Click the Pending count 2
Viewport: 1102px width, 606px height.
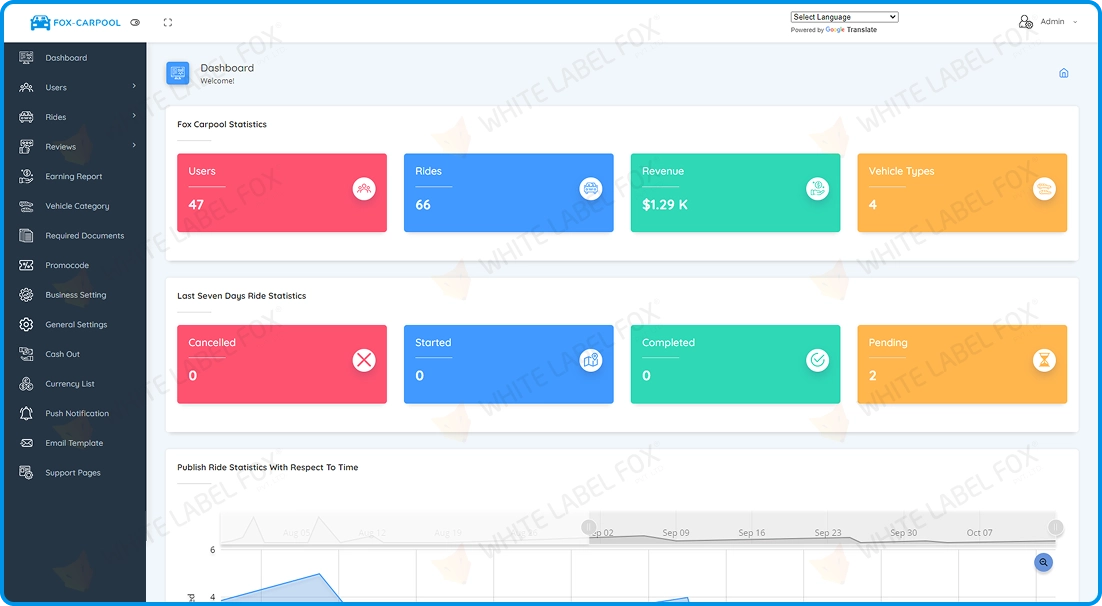click(873, 376)
